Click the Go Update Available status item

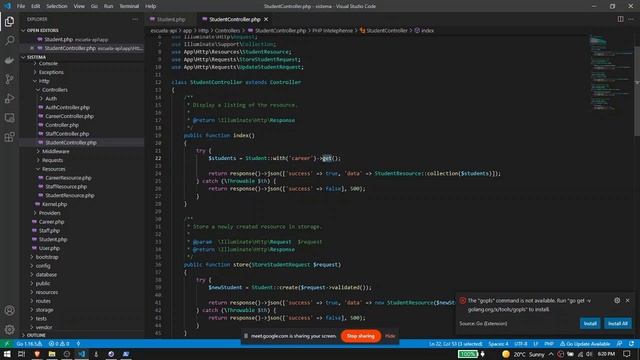[584, 344]
